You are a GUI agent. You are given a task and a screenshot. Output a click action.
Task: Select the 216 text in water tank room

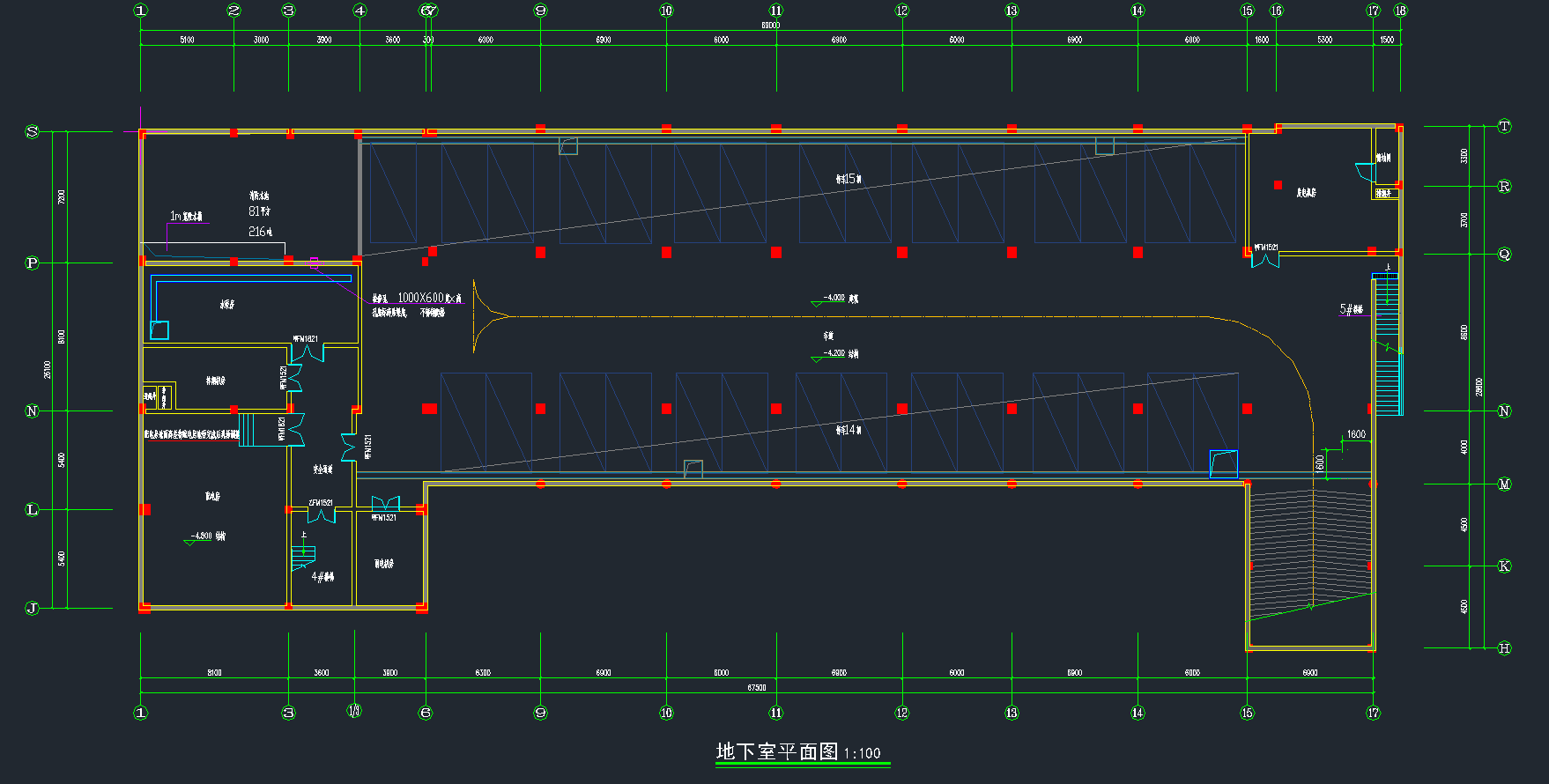pos(260,232)
